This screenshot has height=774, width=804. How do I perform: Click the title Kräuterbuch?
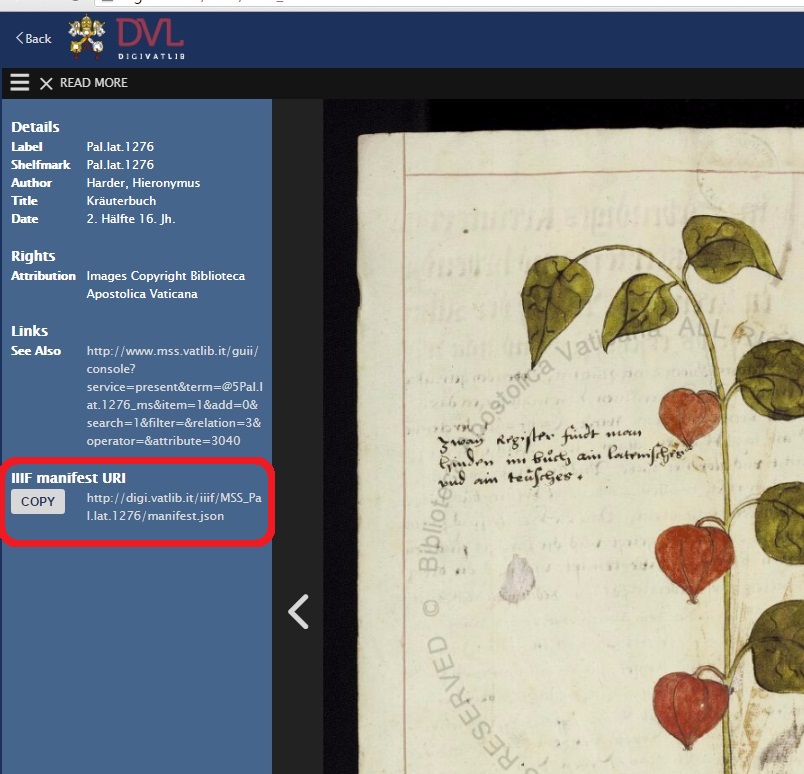121,201
